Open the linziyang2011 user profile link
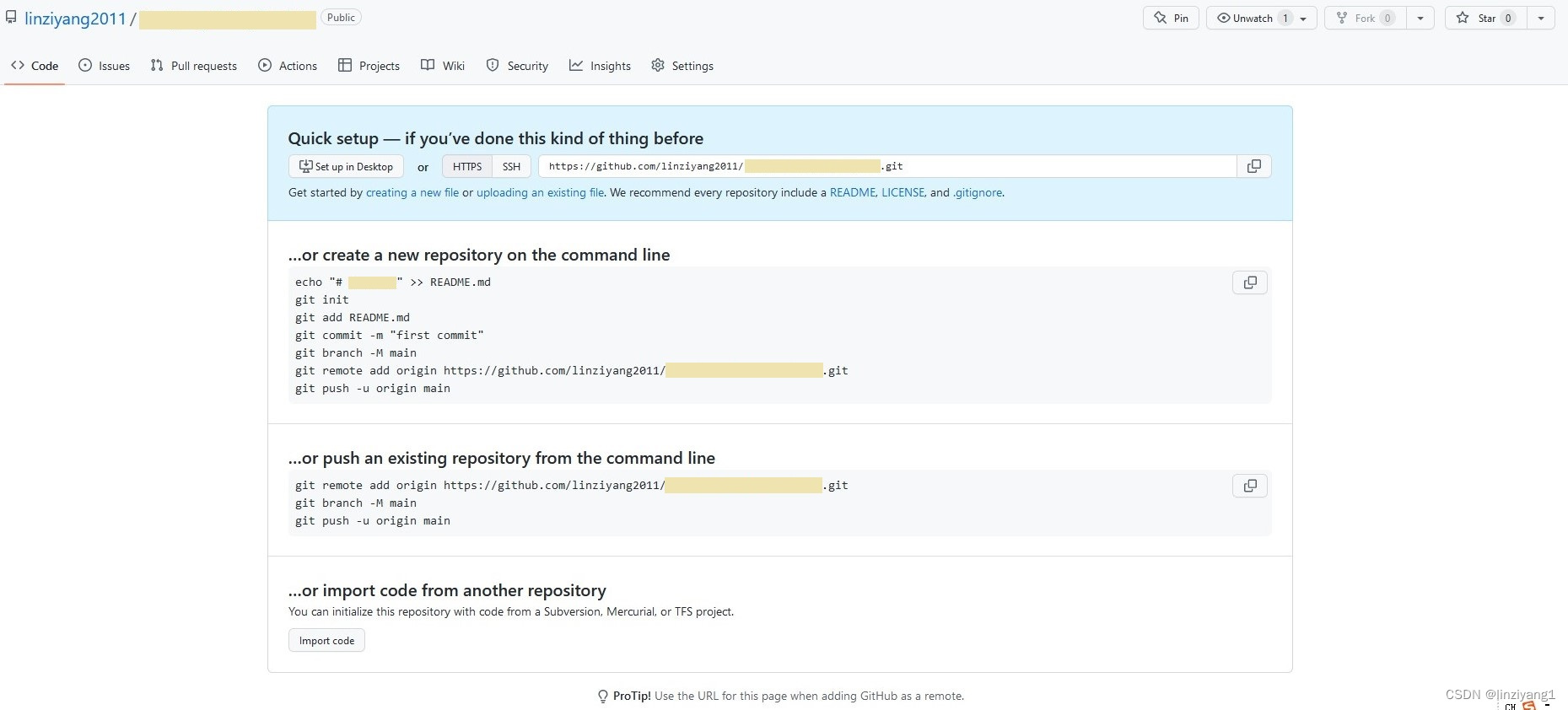Image resolution: width=1568 pixels, height=710 pixels. (75, 19)
